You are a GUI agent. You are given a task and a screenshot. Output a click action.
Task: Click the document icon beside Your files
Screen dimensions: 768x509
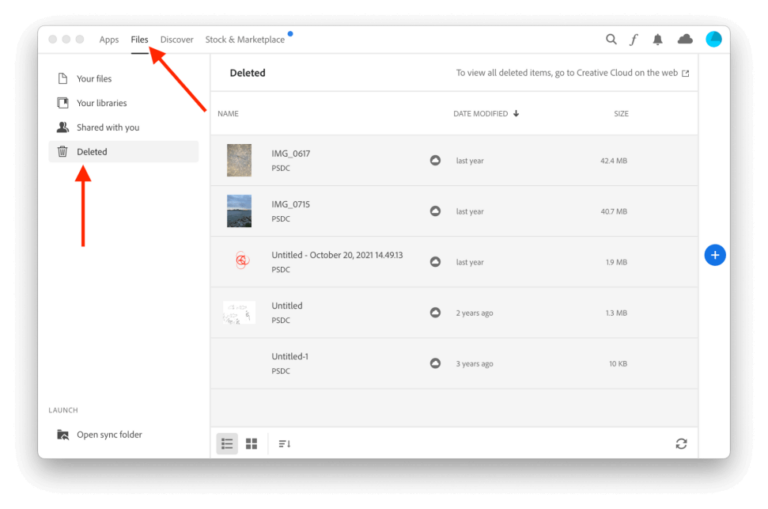point(62,78)
